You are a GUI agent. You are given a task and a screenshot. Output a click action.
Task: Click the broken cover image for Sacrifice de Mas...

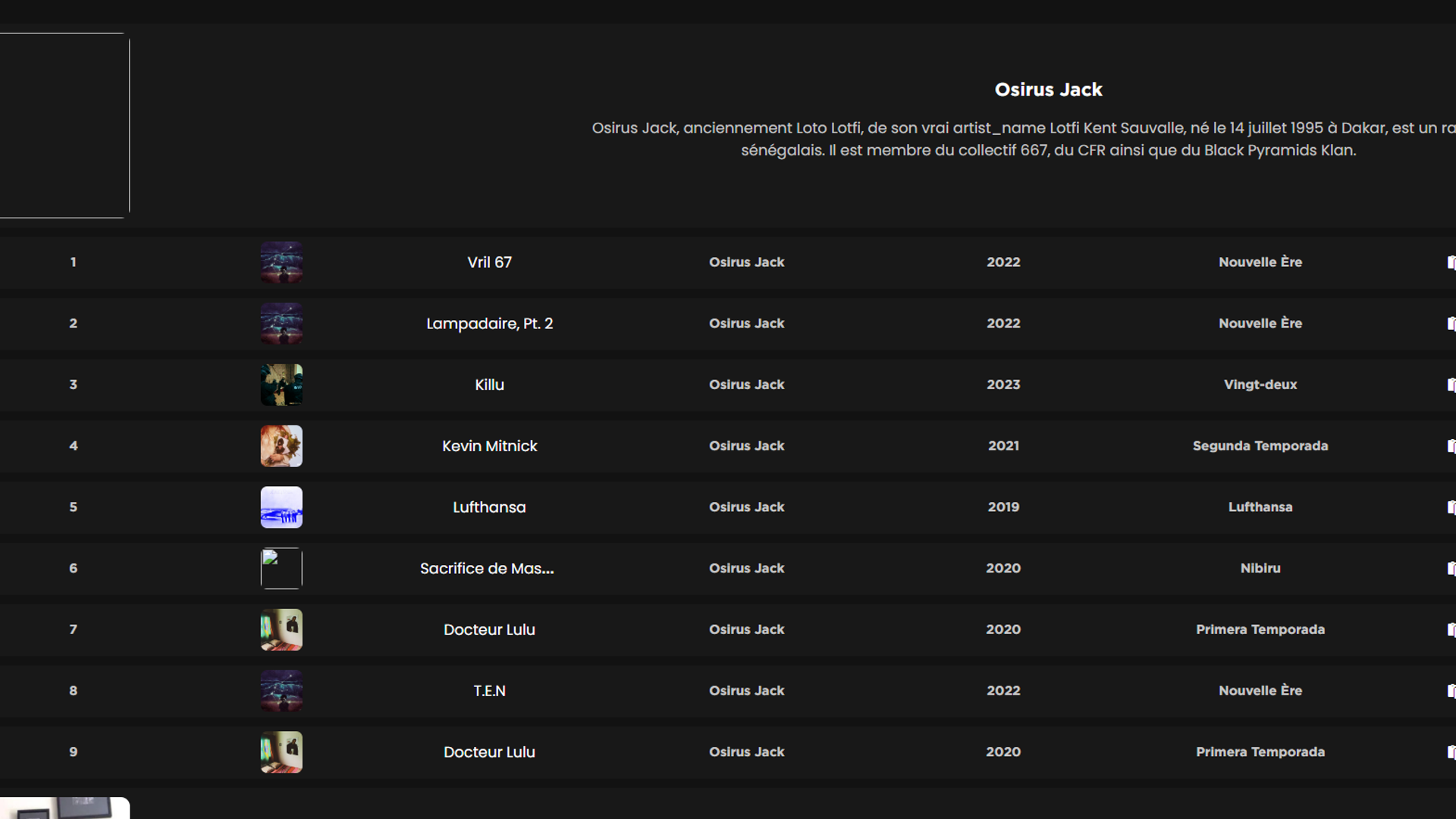pos(281,568)
